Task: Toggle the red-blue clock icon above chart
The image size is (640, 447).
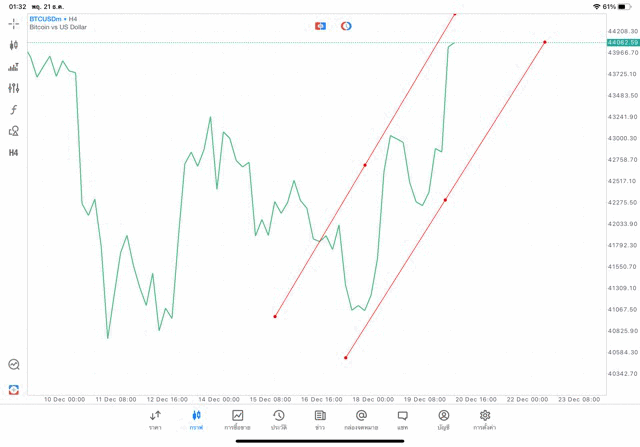Action: [x=346, y=26]
